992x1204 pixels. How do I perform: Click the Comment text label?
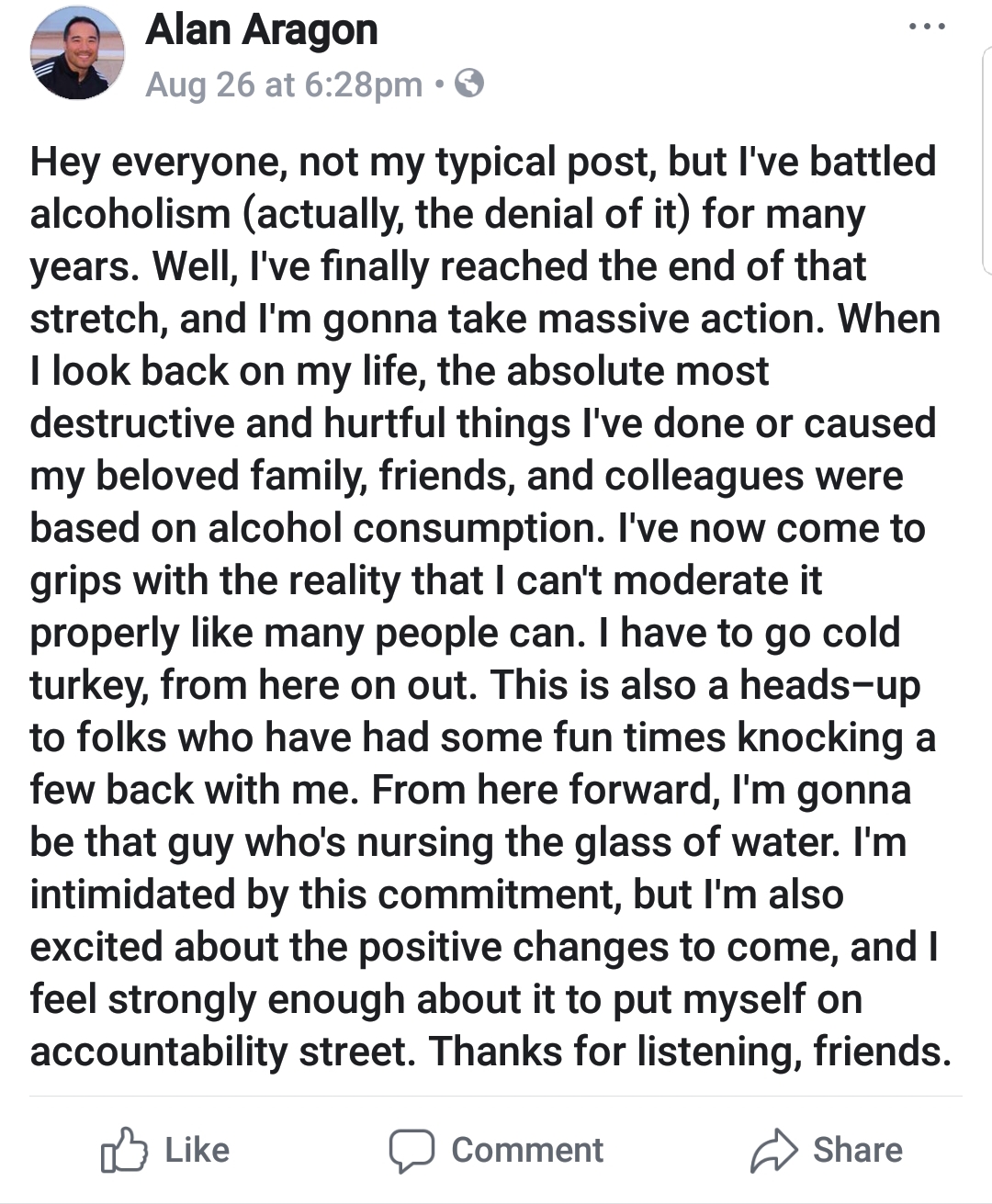[x=527, y=1150]
